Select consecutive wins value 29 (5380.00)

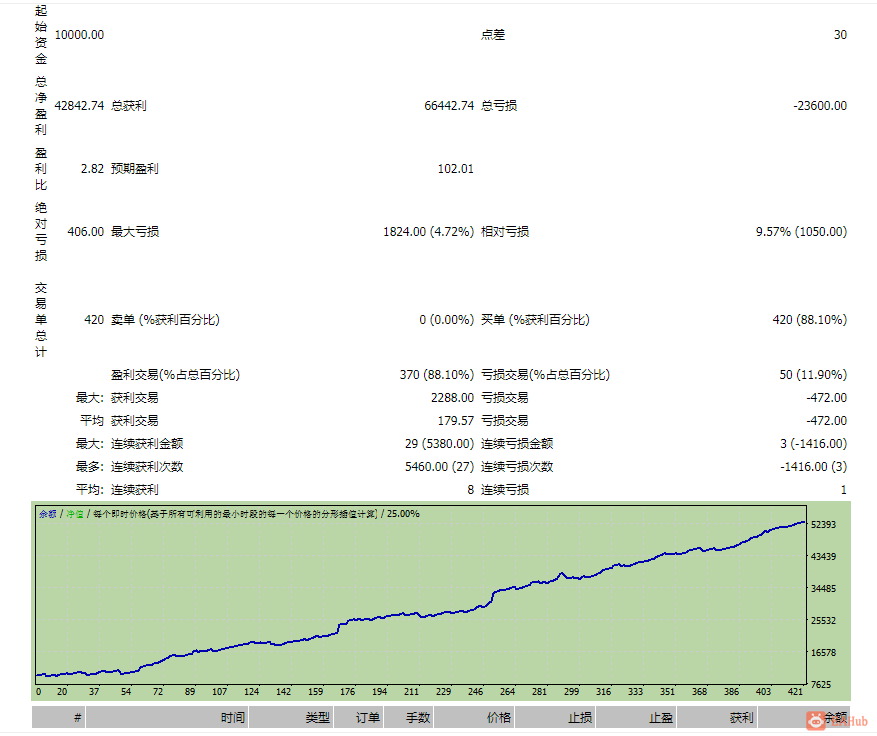click(440, 444)
